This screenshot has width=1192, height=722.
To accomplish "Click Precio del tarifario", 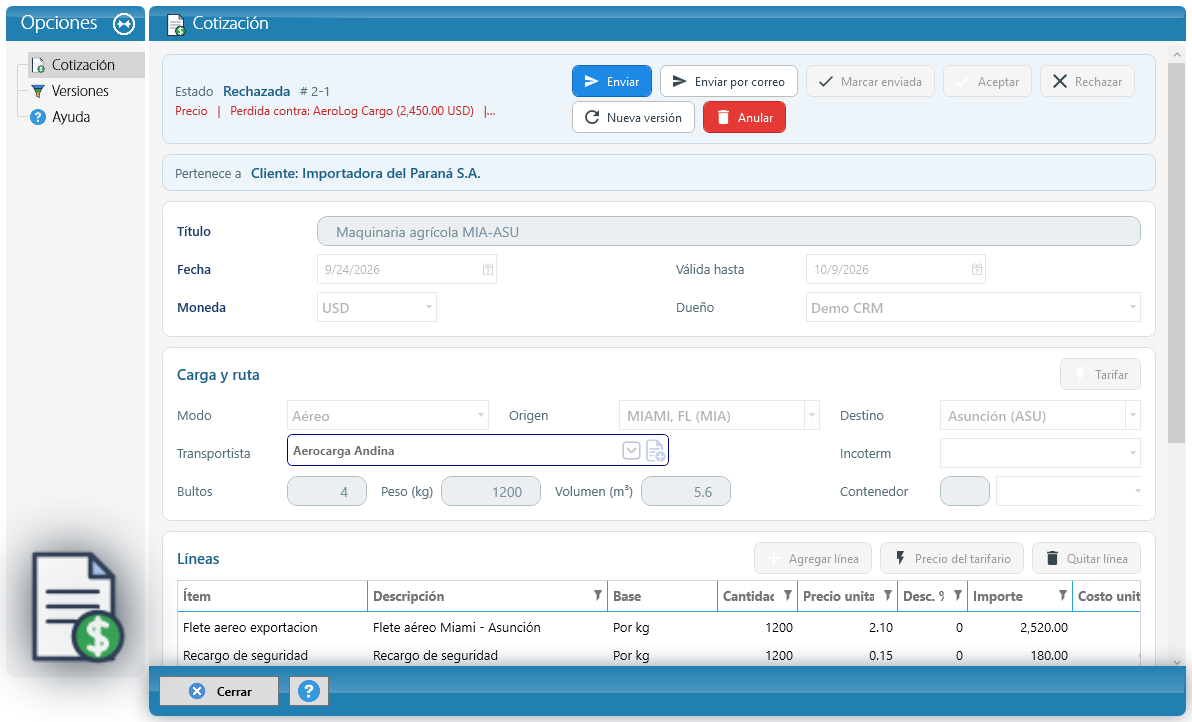I will [952, 559].
